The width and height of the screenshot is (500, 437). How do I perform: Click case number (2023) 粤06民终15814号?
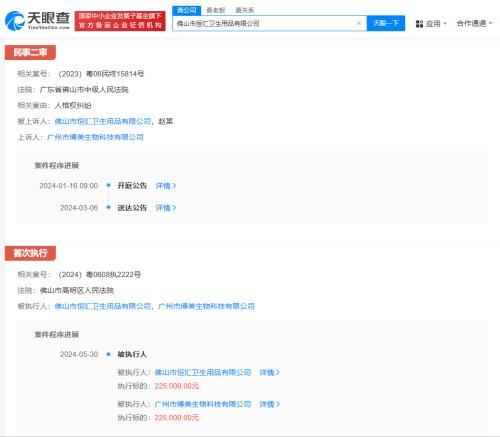tap(101, 74)
